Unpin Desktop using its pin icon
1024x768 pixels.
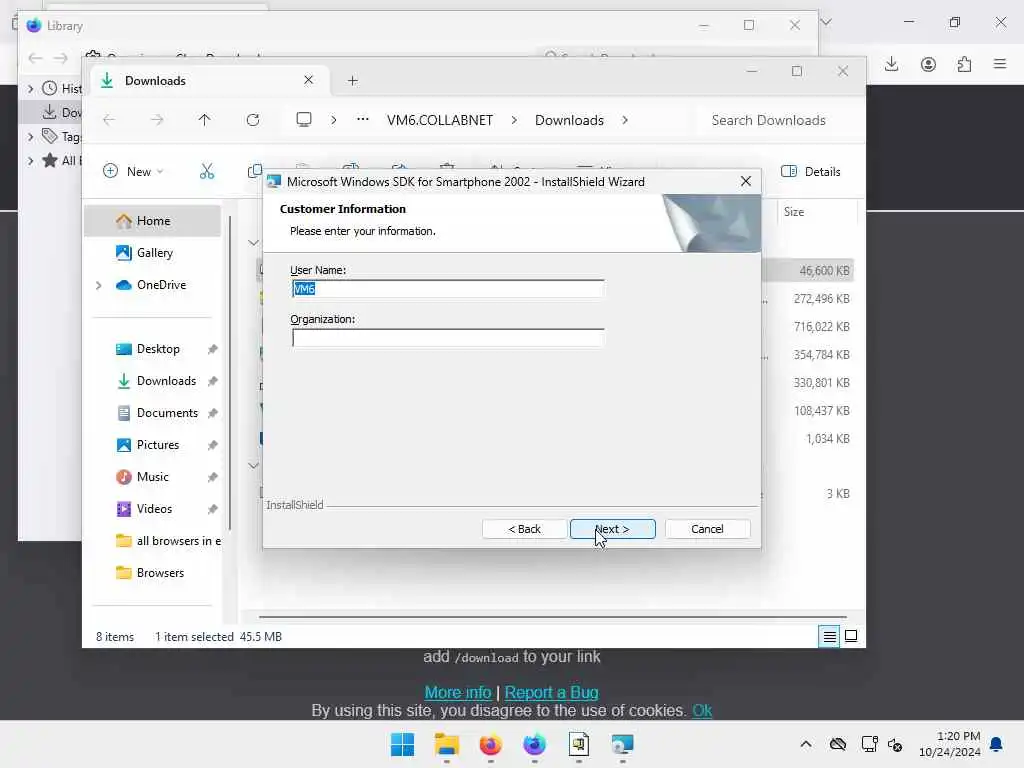click(212, 349)
